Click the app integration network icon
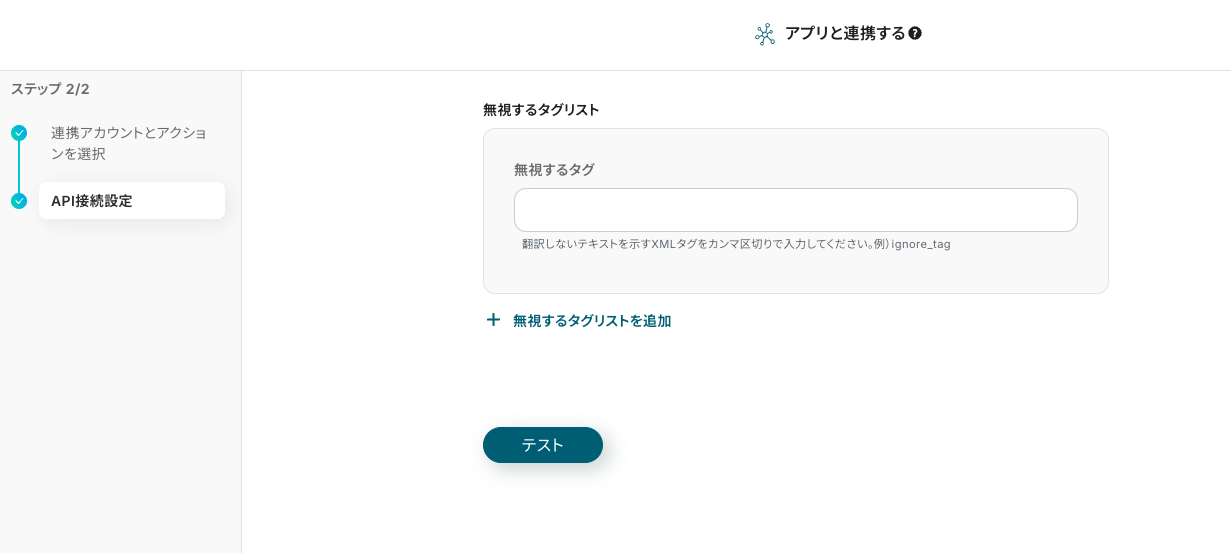1231x553 pixels. pyautogui.click(x=765, y=35)
